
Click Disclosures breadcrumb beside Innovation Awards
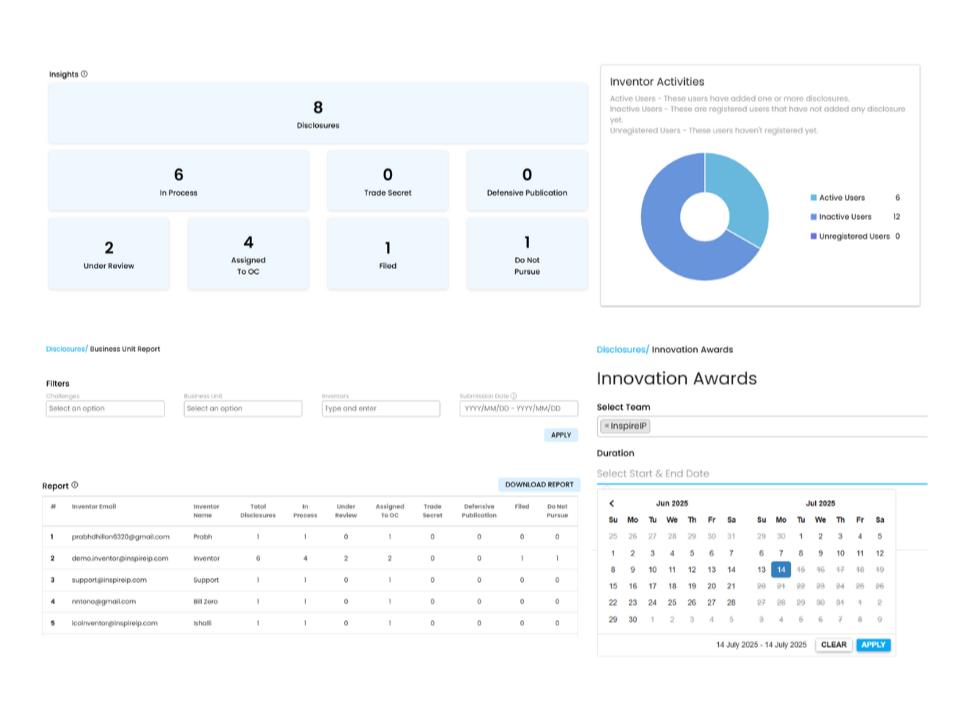pyautogui.click(x=621, y=350)
